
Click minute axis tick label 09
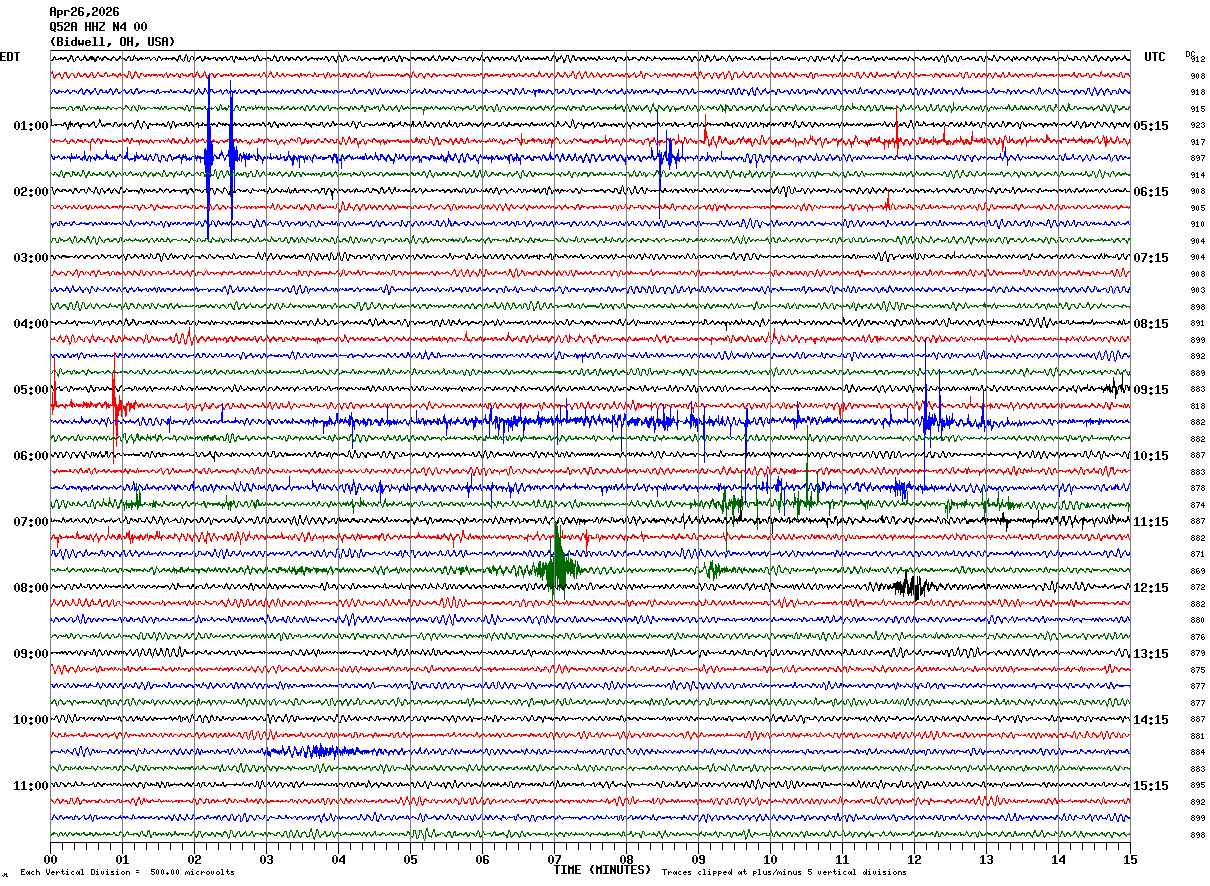click(x=698, y=859)
